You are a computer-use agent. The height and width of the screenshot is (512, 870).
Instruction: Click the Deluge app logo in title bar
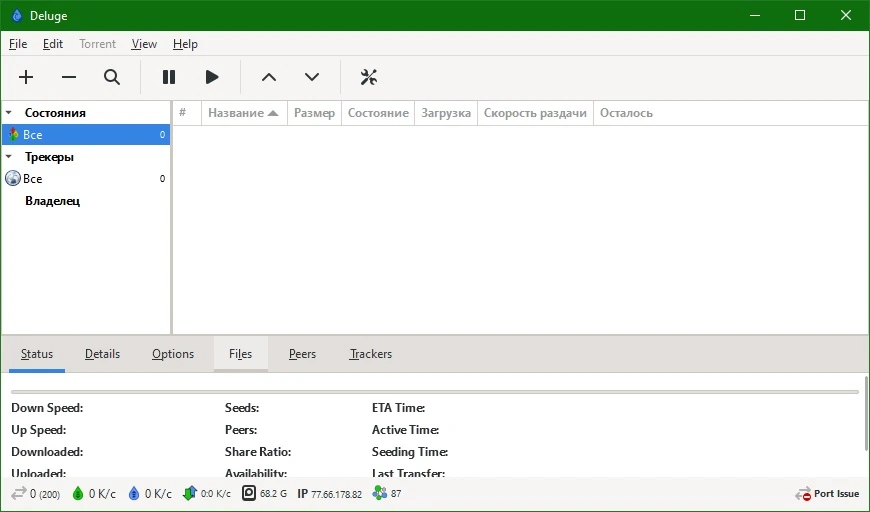[x=17, y=16]
